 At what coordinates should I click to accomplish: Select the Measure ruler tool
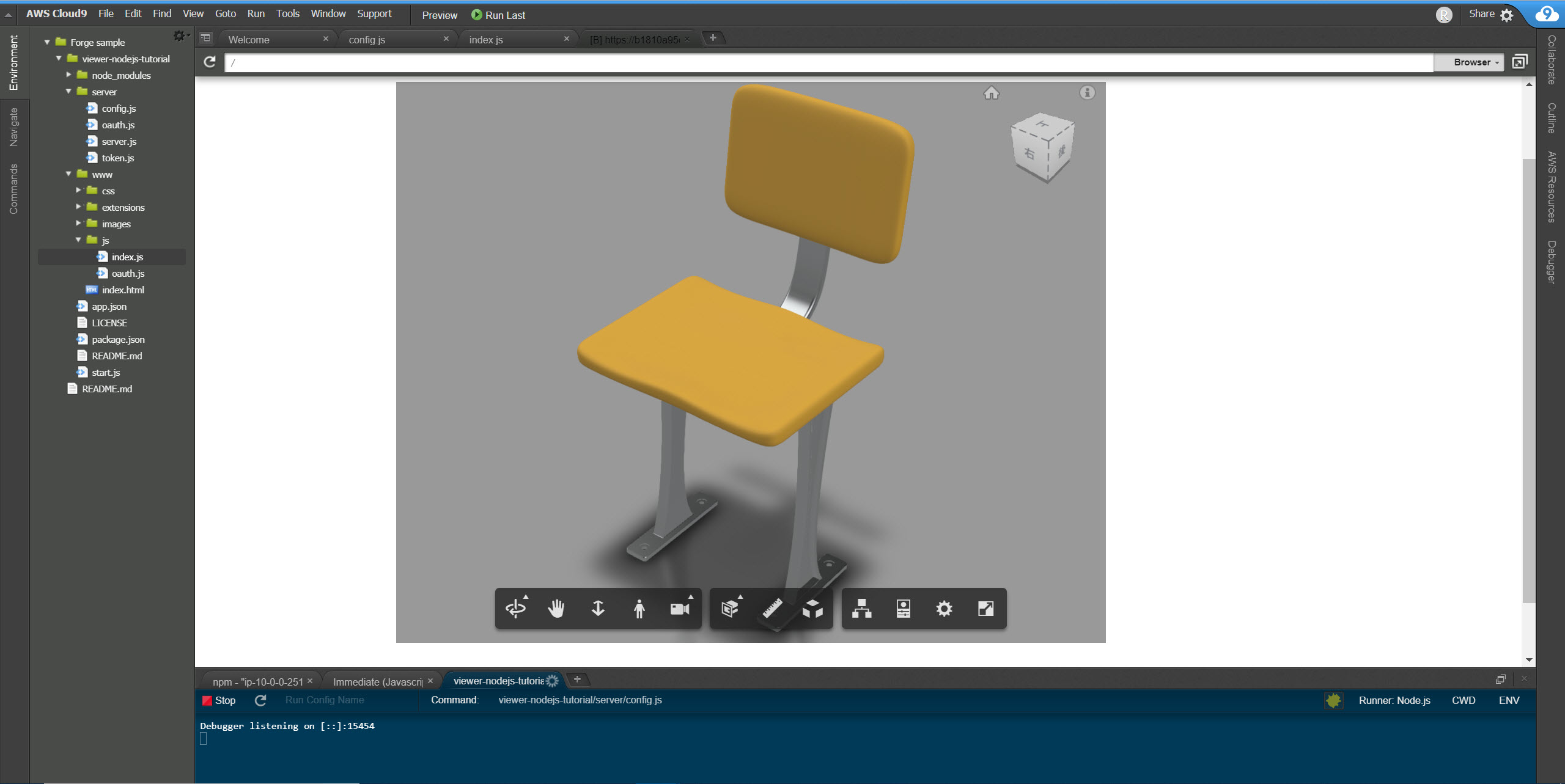(772, 608)
